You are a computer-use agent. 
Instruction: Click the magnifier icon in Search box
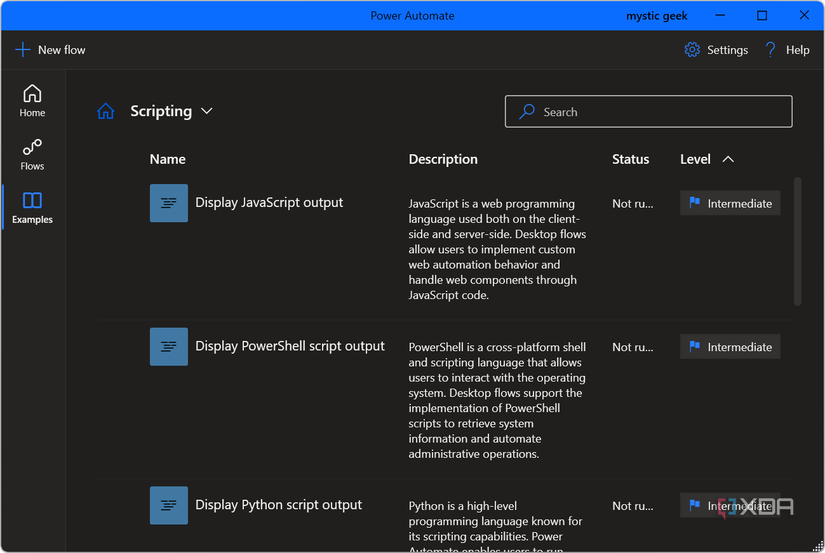(x=527, y=112)
